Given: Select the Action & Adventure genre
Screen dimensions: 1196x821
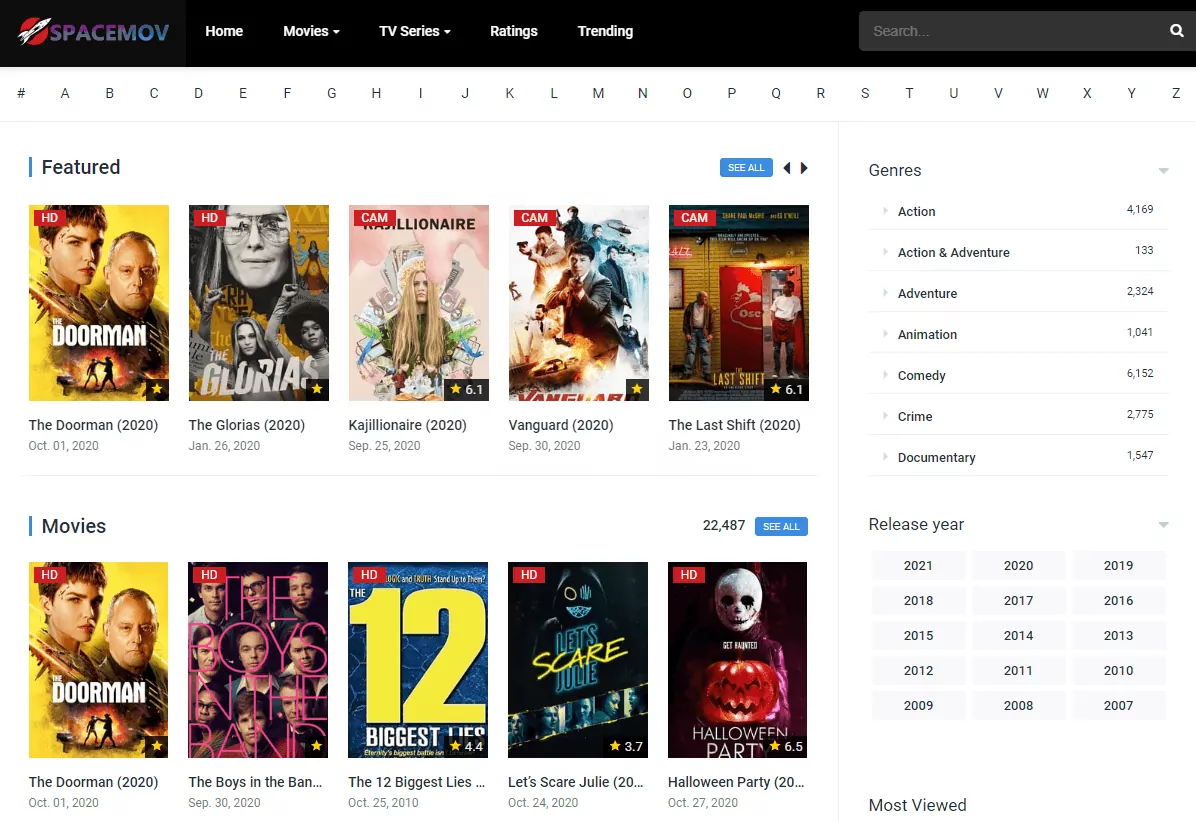Looking at the screenshot, I should click(x=953, y=253).
